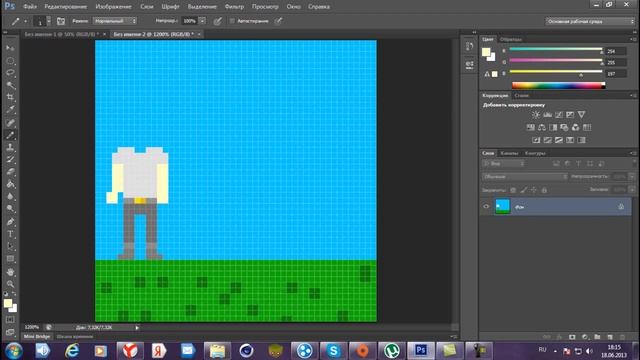640x360 pixels.
Task: Click the zoom percentage field in status bar
Action: point(31,327)
